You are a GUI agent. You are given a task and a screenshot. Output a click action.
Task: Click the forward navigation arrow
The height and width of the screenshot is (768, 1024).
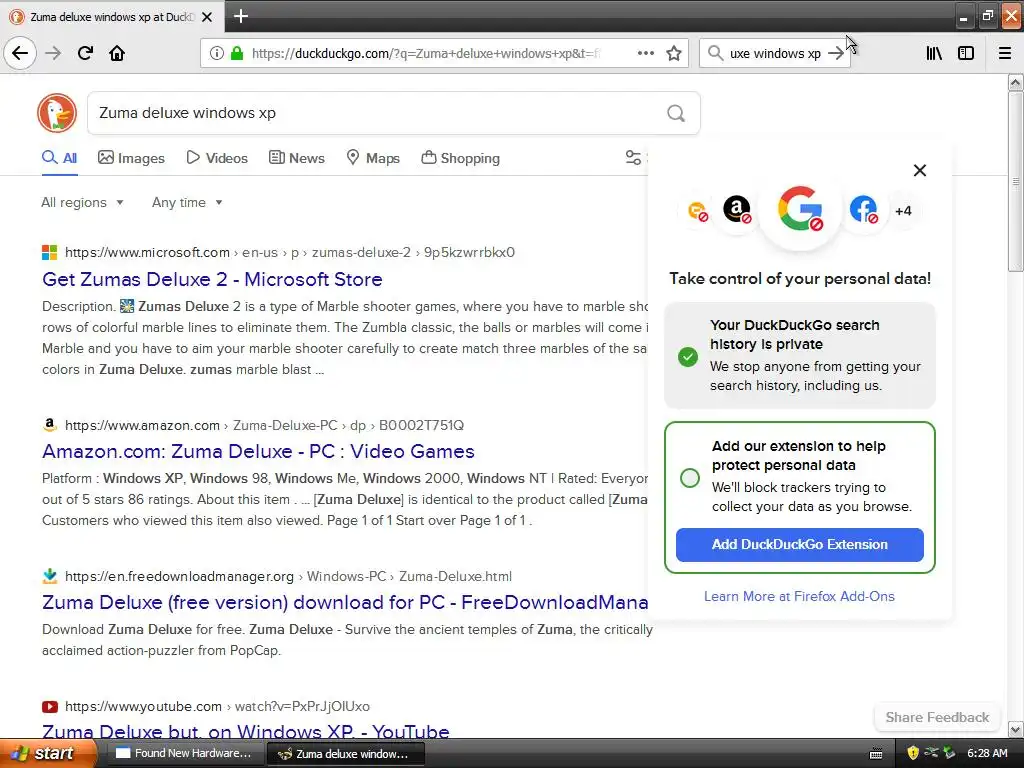[53, 53]
